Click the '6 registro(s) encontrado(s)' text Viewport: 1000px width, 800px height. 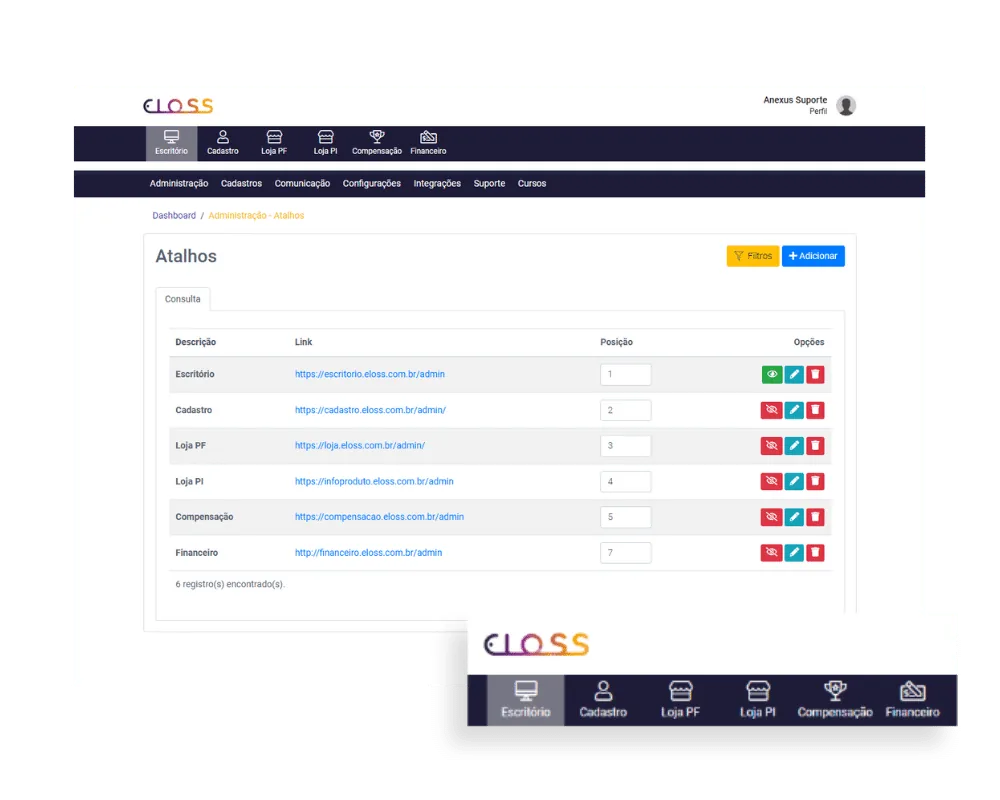[230, 584]
